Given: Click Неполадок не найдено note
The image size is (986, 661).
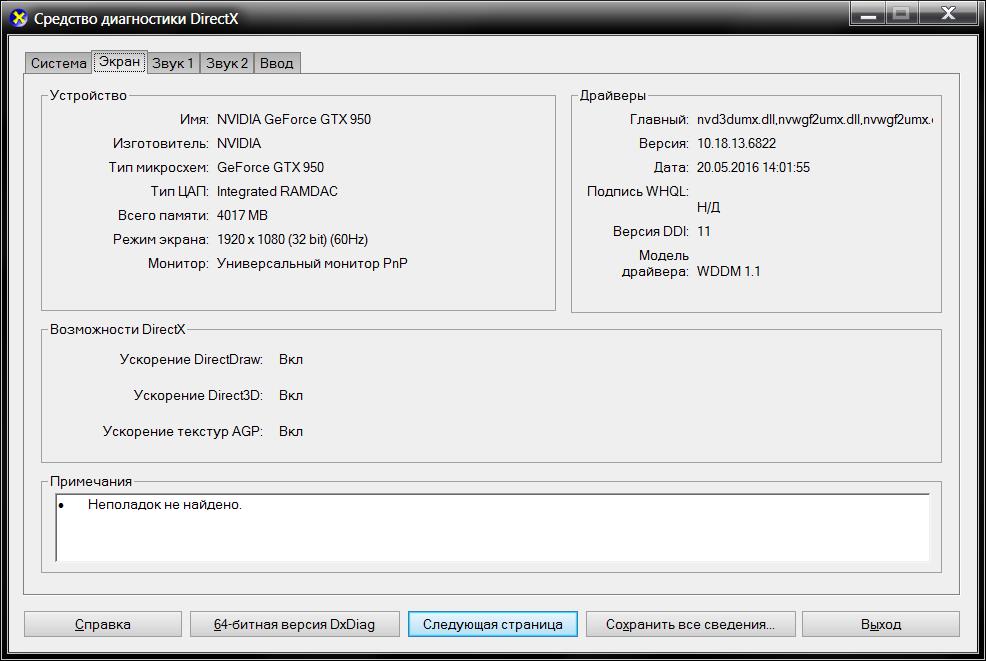Looking at the screenshot, I should point(165,504).
